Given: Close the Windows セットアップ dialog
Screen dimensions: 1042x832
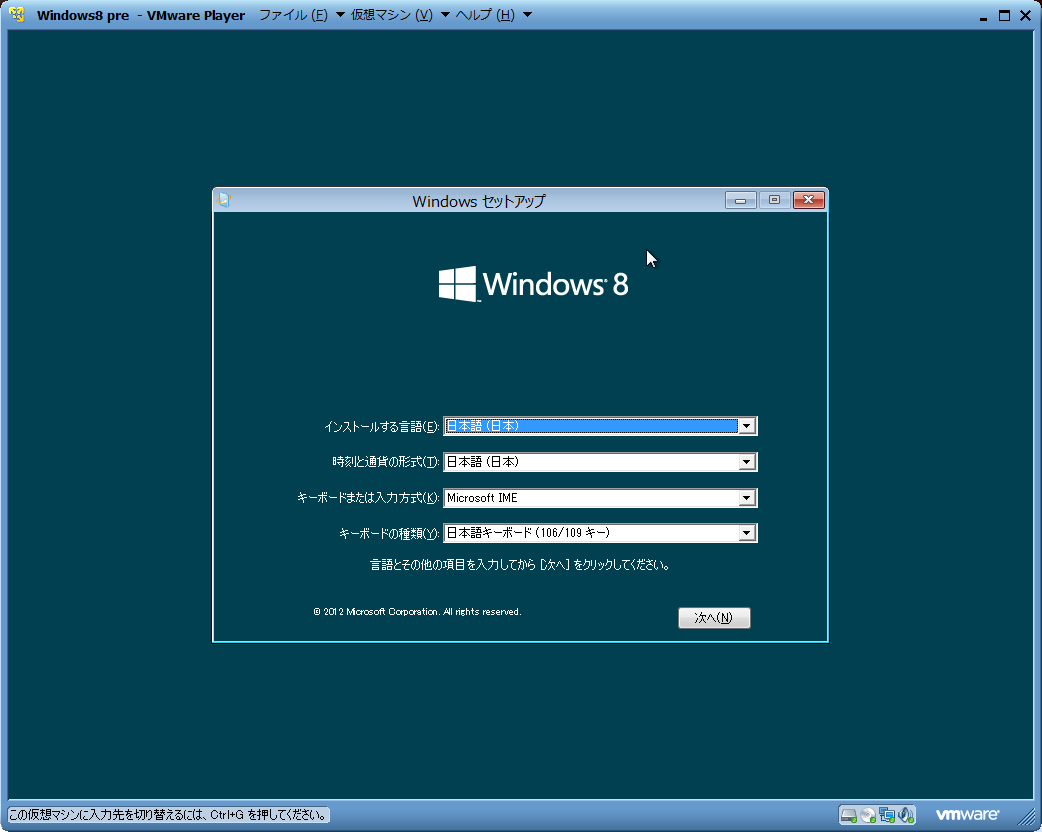Looking at the screenshot, I should 809,200.
